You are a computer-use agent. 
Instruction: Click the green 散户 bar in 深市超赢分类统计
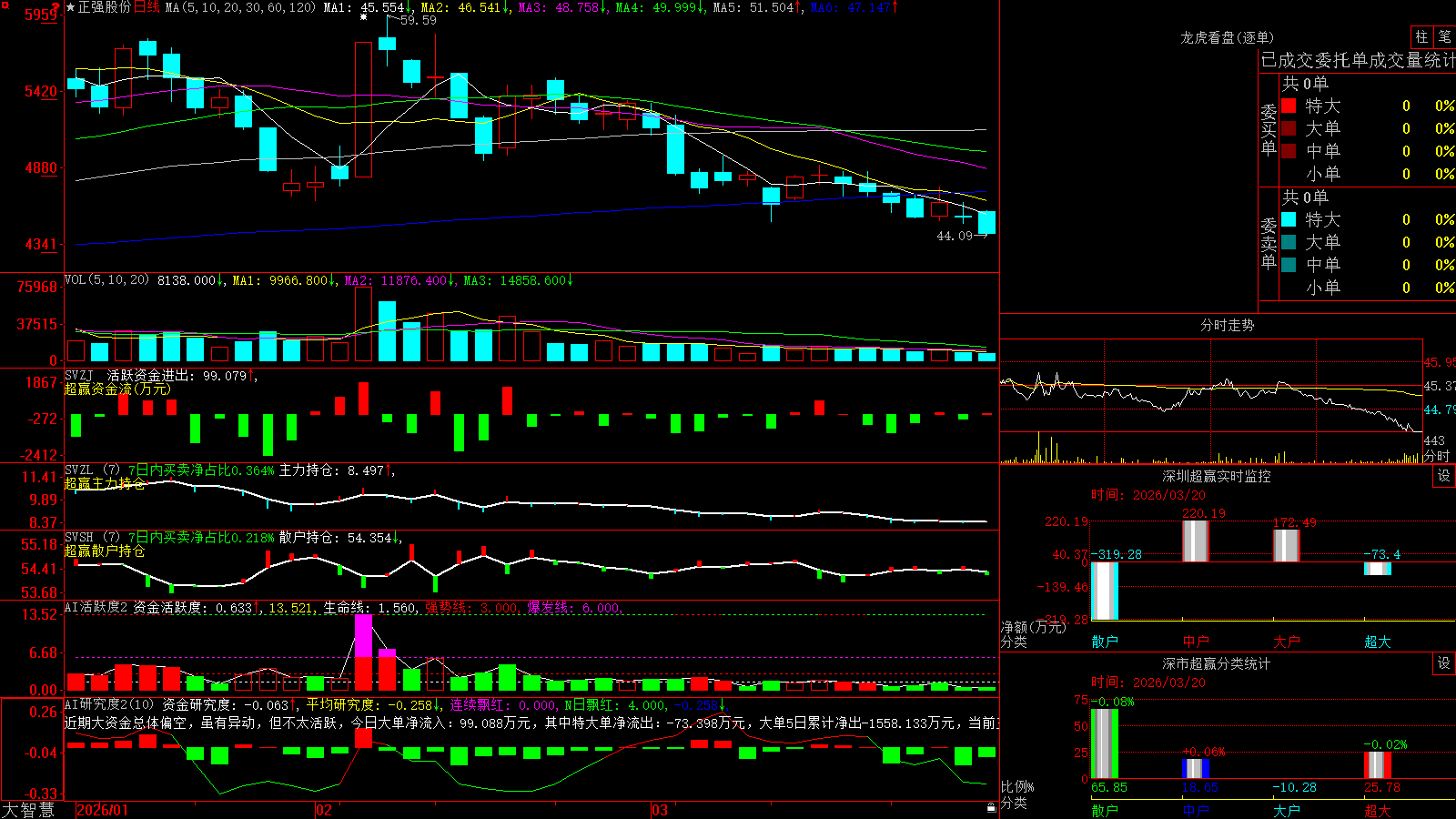coord(1105,743)
